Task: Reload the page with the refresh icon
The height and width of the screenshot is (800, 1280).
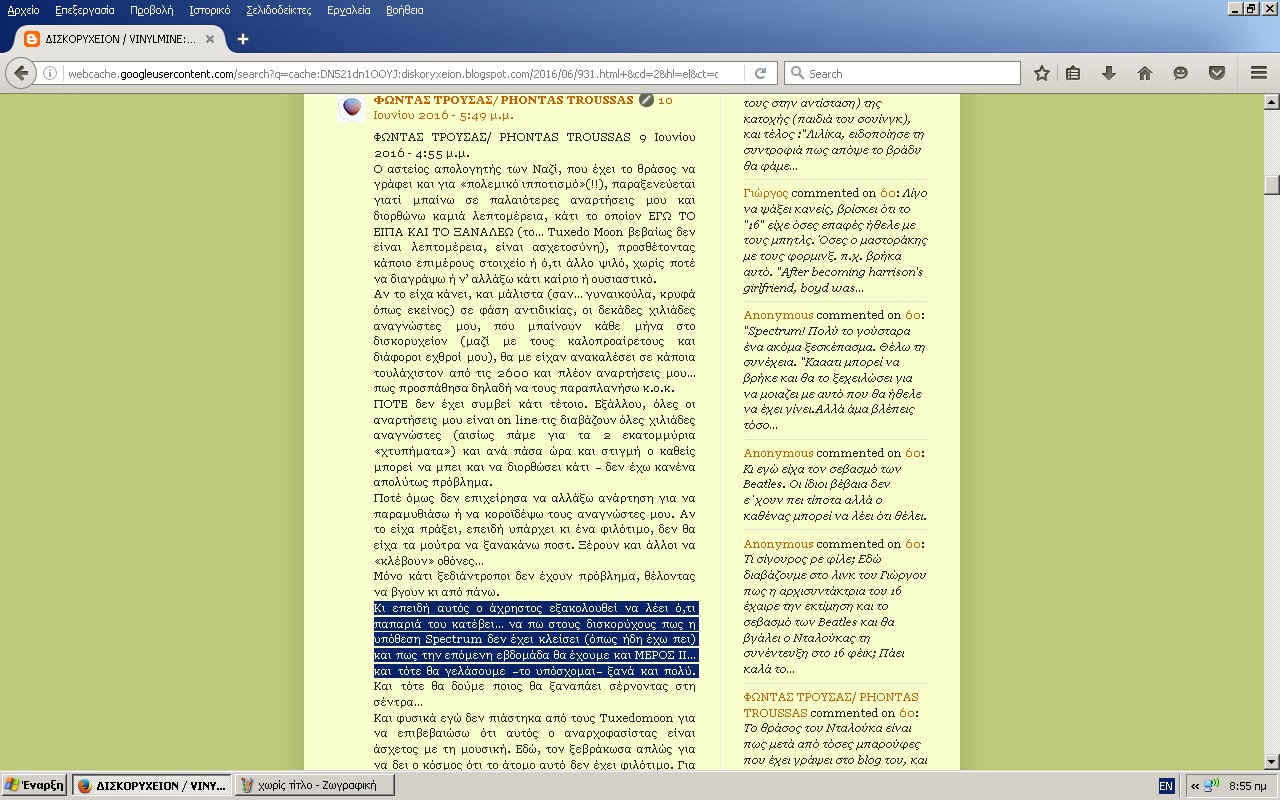Action: click(x=760, y=73)
